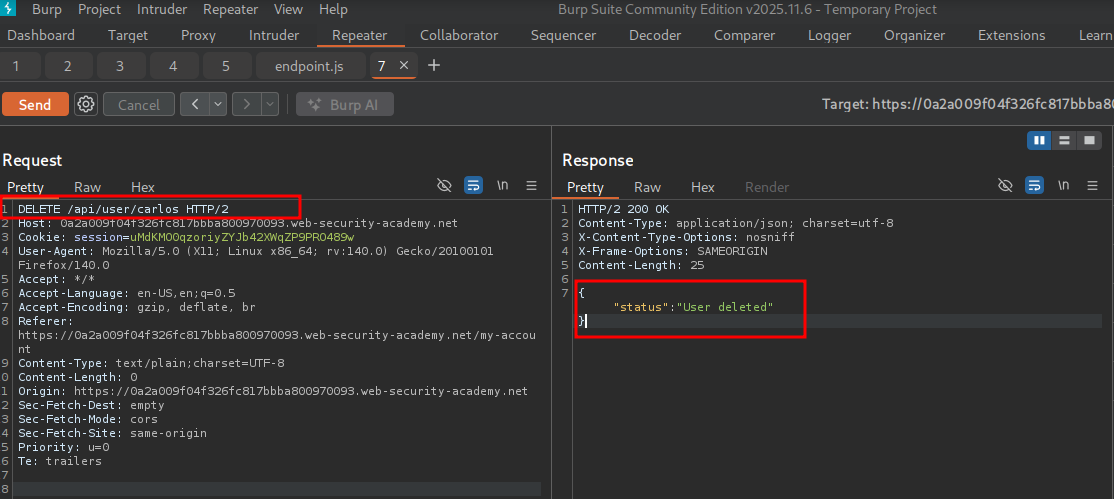Viewport: 1114px width, 499px height.
Task: Switch Response view to Hex
Action: (703, 188)
